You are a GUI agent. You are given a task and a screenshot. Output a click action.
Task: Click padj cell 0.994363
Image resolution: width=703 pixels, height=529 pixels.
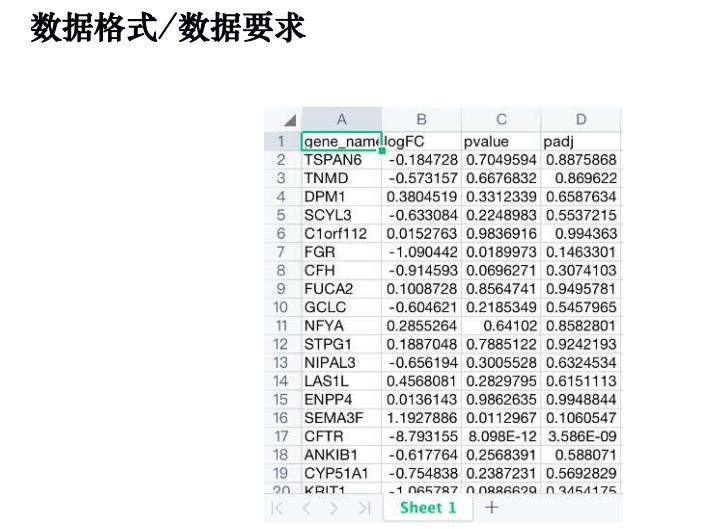tap(581, 233)
